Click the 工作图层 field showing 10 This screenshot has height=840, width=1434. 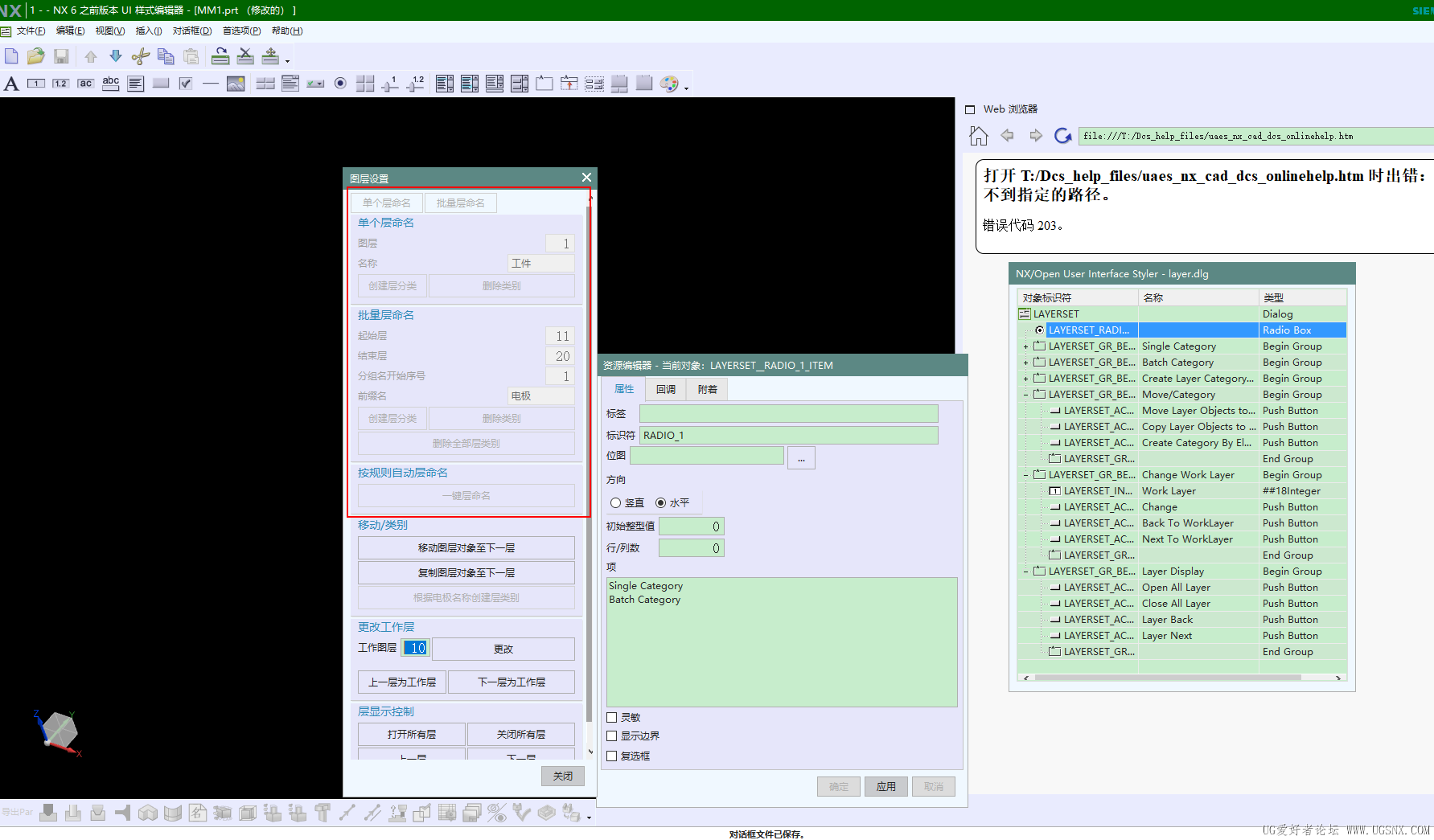[x=416, y=648]
